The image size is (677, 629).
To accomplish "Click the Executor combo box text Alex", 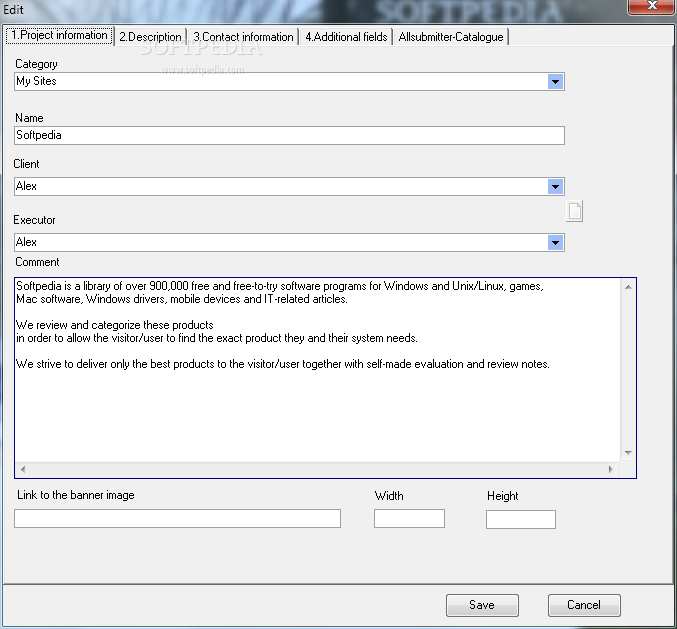I will 26,242.
